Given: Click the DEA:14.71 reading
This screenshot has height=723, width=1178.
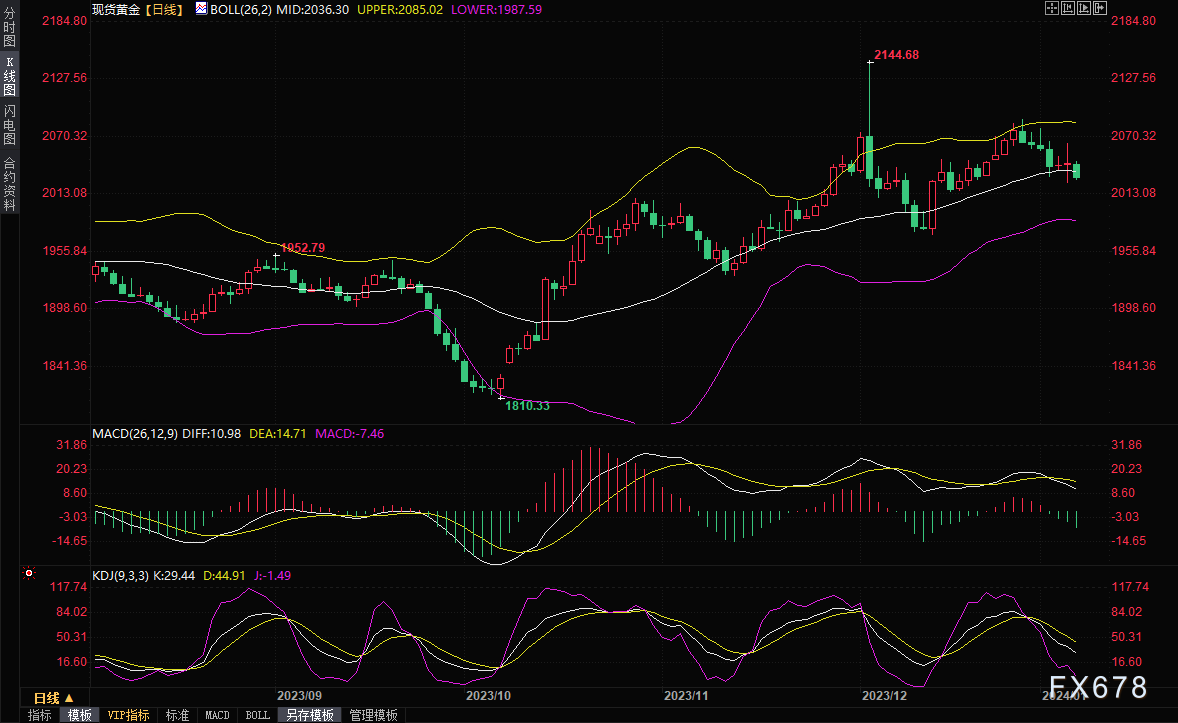Looking at the screenshot, I should (x=277, y=434).
